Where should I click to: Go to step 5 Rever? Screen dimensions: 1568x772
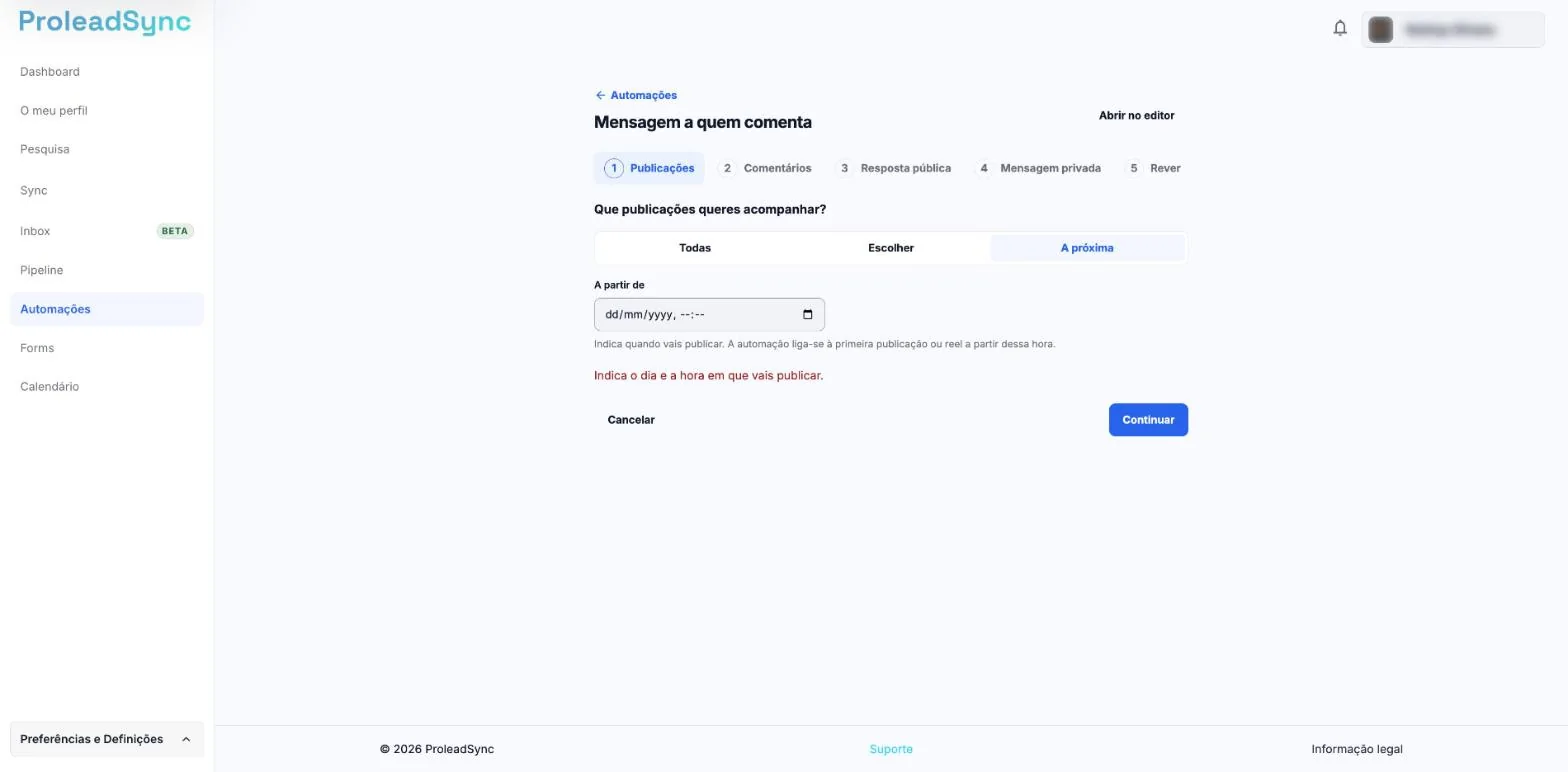coord(1153,168)
